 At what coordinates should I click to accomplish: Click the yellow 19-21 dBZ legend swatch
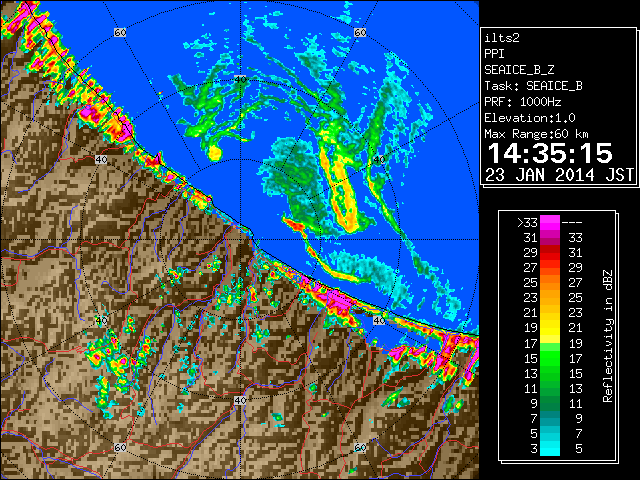coord(550,328)
